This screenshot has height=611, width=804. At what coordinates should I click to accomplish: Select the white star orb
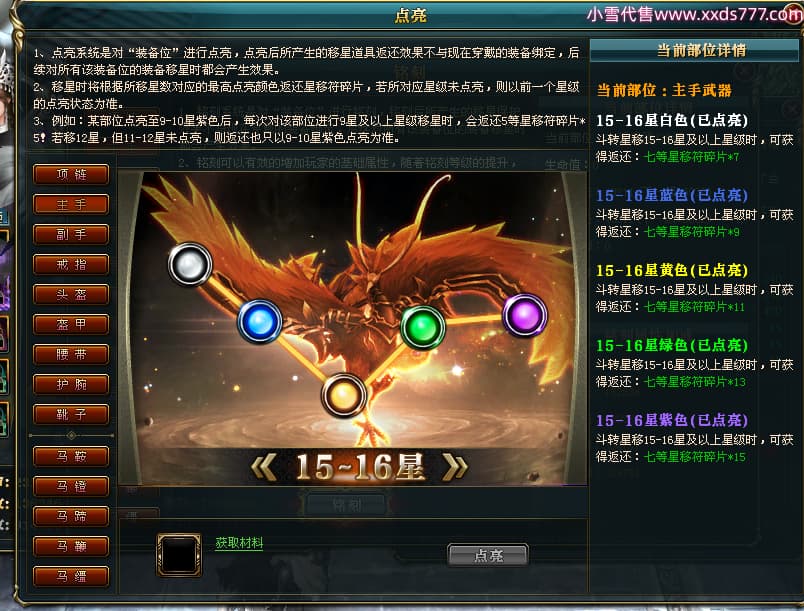(x=190, y=264)
